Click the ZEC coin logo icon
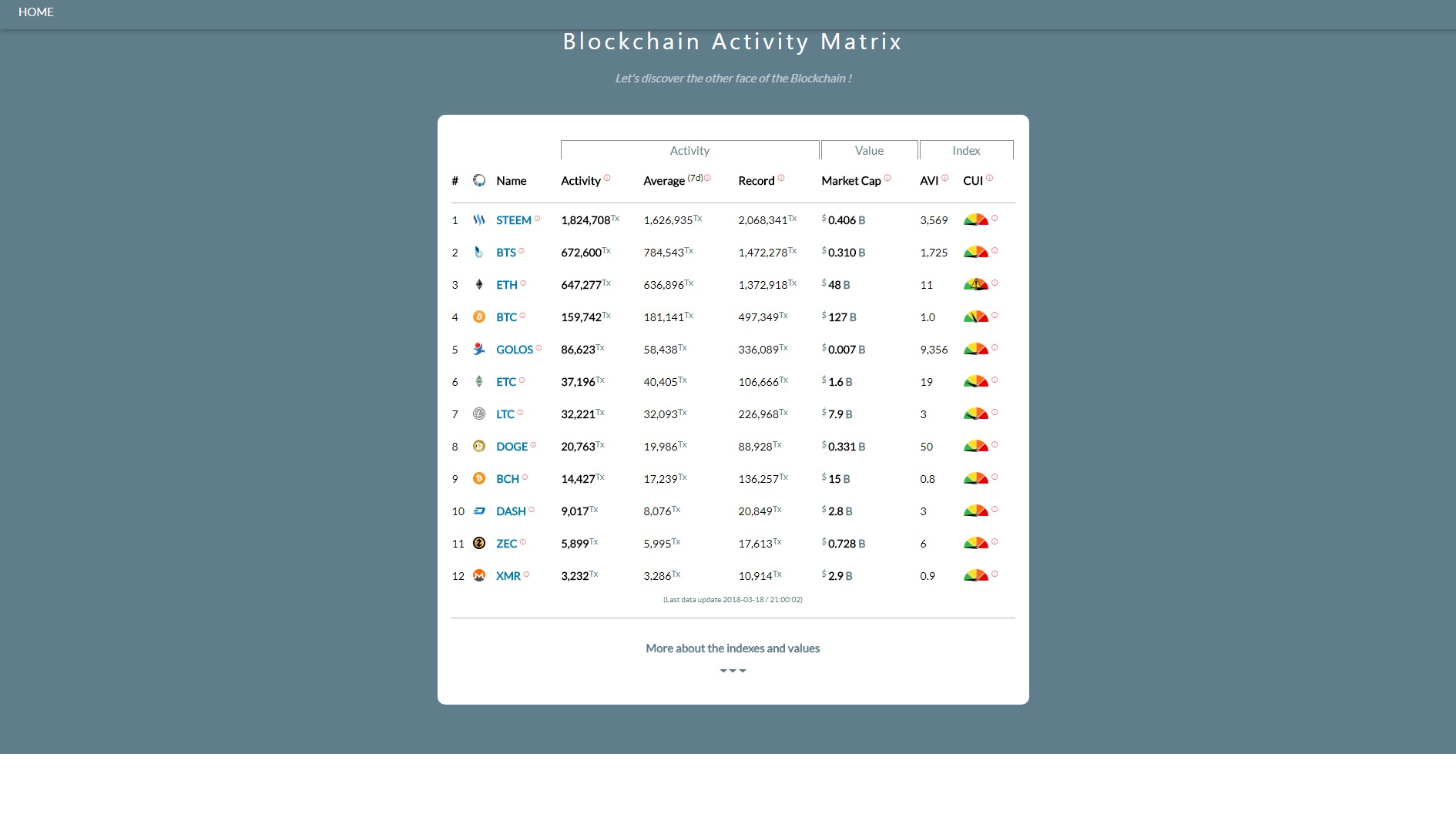The height and width of the screenshot is (824, 1456). point(479,543)
